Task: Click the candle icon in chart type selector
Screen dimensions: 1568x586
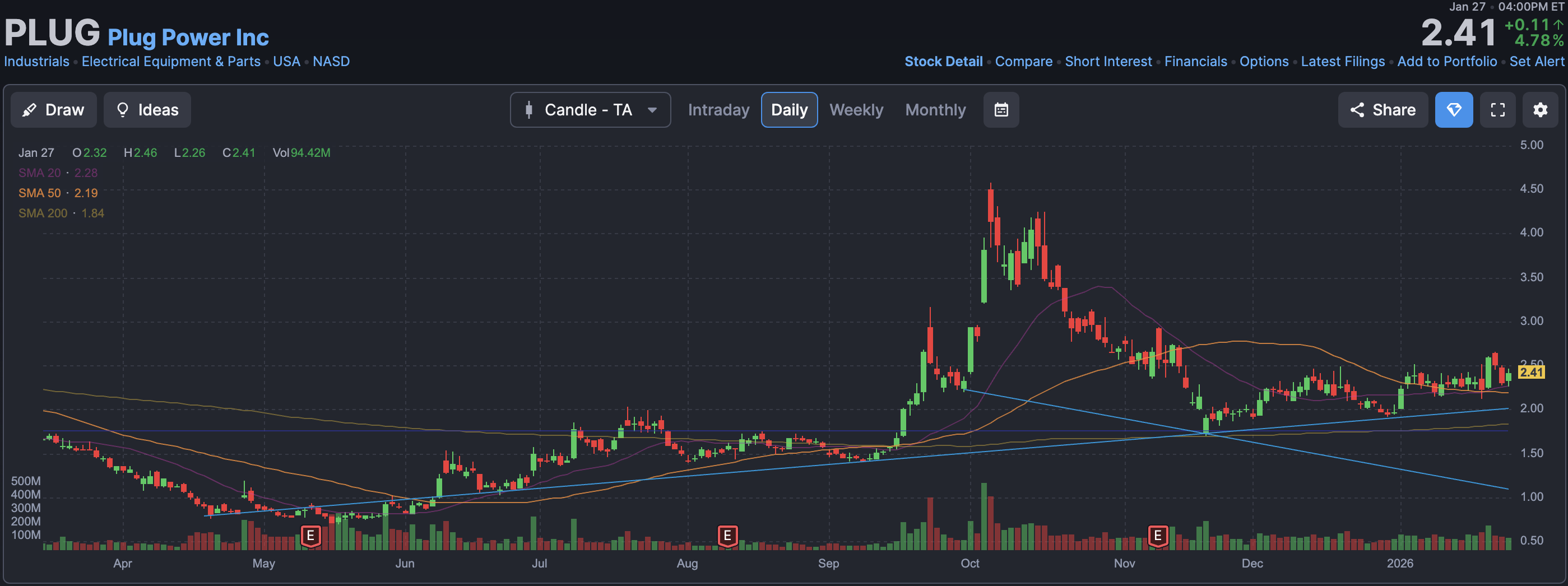Action: 529,110
